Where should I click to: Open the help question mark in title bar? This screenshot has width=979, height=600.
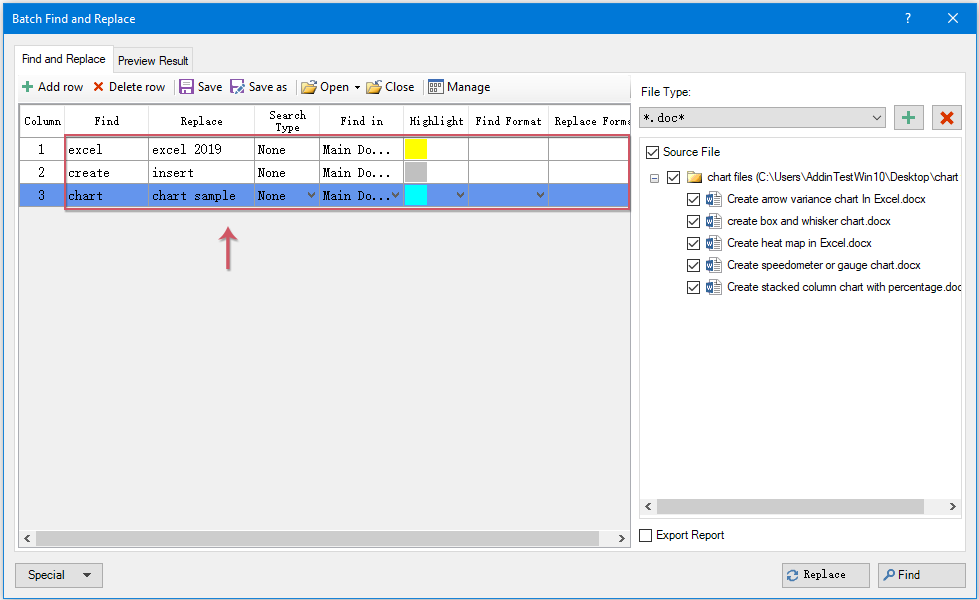click(x=908, y=19)
